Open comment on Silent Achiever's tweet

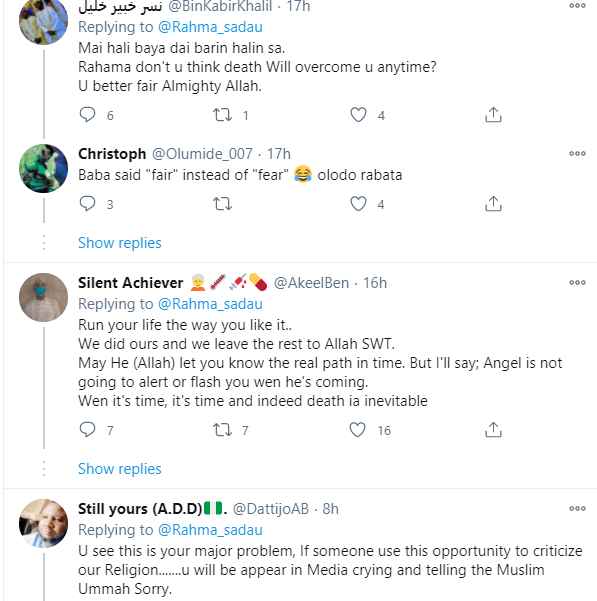(x=87, y=430)
